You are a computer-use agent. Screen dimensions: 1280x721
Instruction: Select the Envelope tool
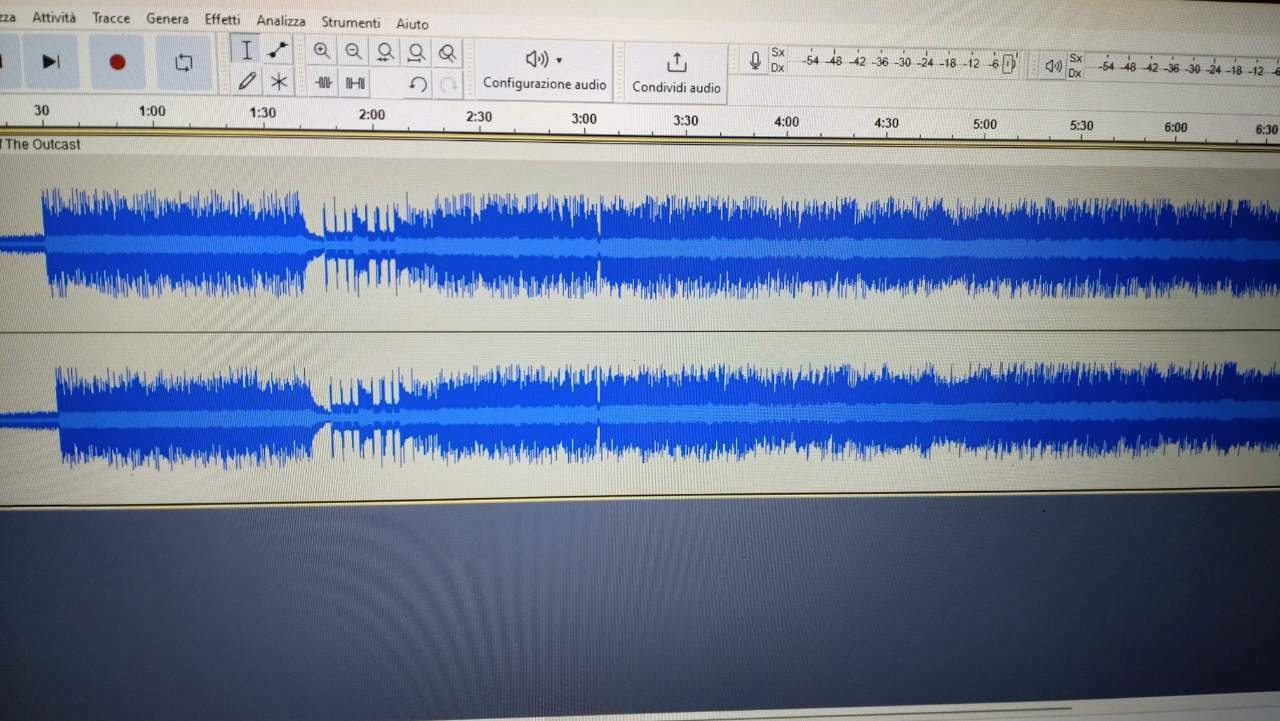pyautogui.click(x=278, y=50)
